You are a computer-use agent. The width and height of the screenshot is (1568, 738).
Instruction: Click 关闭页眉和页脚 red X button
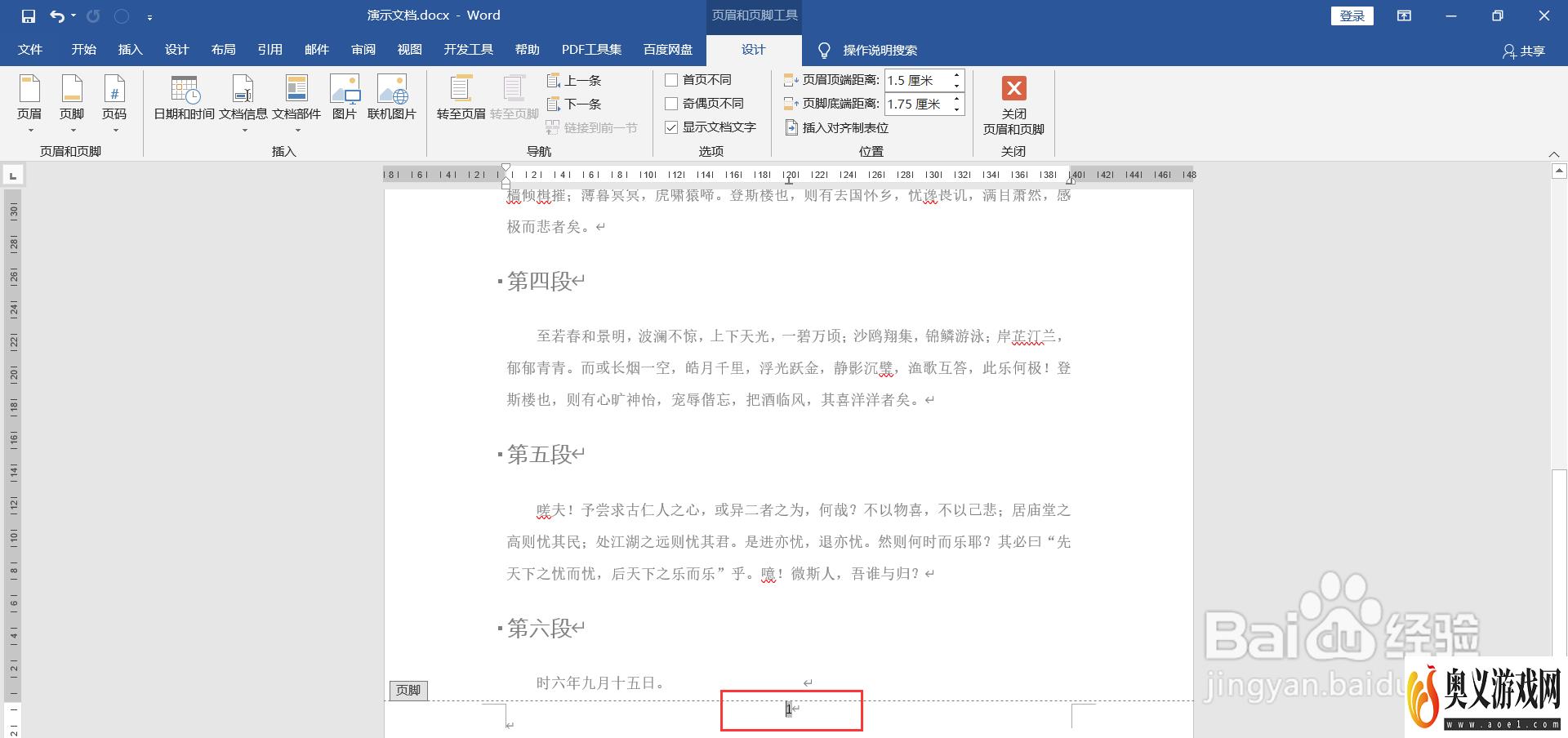click(x=1013, y=104)
